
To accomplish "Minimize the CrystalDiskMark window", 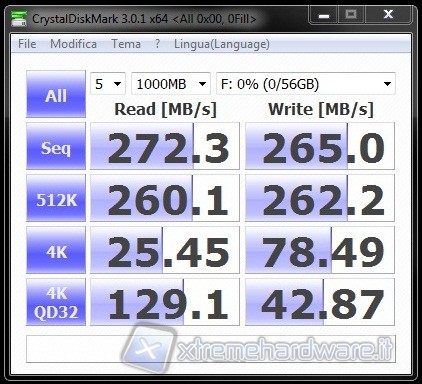I will tap(324, 15).
